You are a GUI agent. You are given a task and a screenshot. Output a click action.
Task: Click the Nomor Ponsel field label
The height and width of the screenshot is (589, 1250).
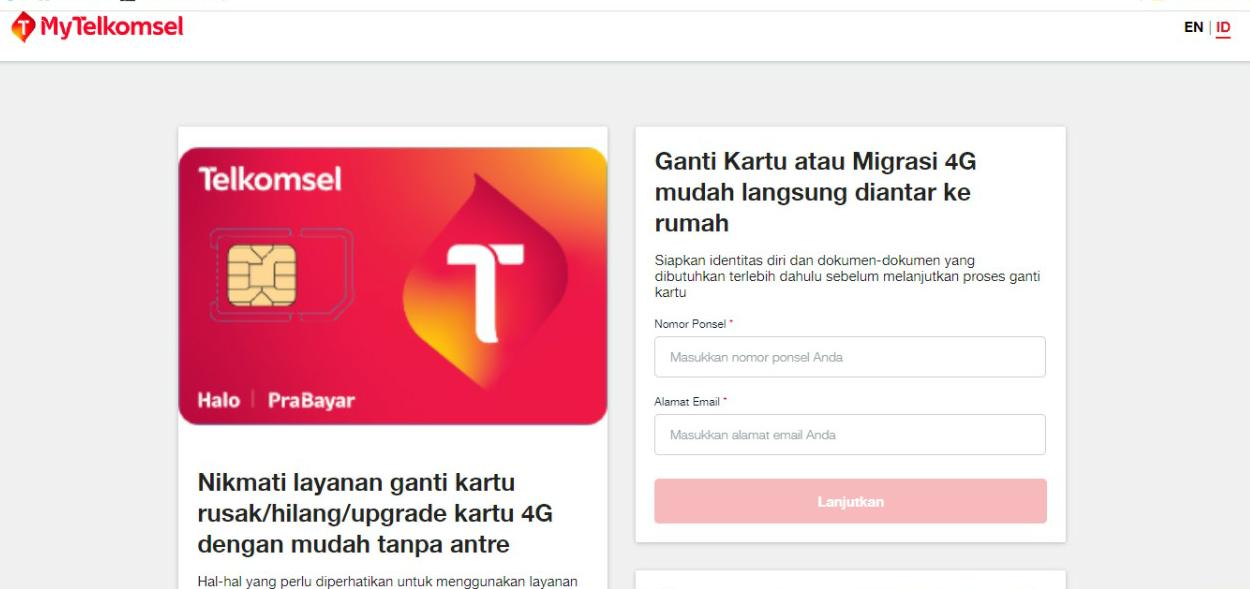point(689,323)
